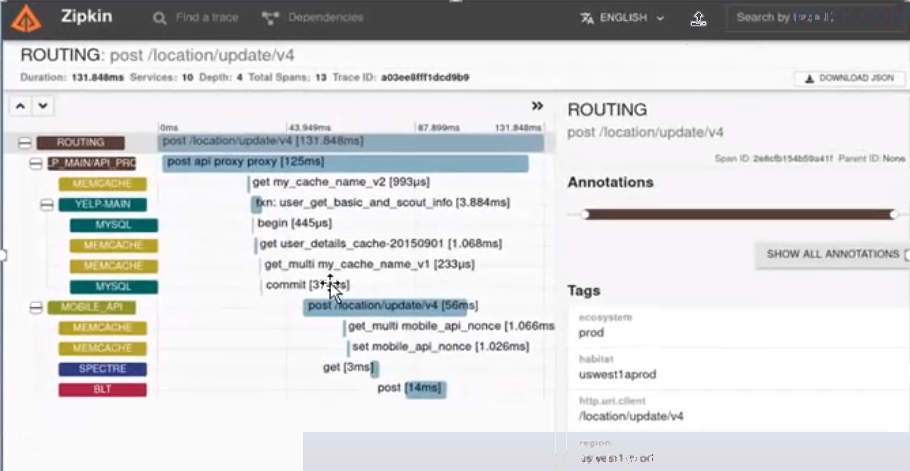This screenshot has height=471, width=910.
Task: Select the ROUTING service label
Action: (x=81, y=143)
